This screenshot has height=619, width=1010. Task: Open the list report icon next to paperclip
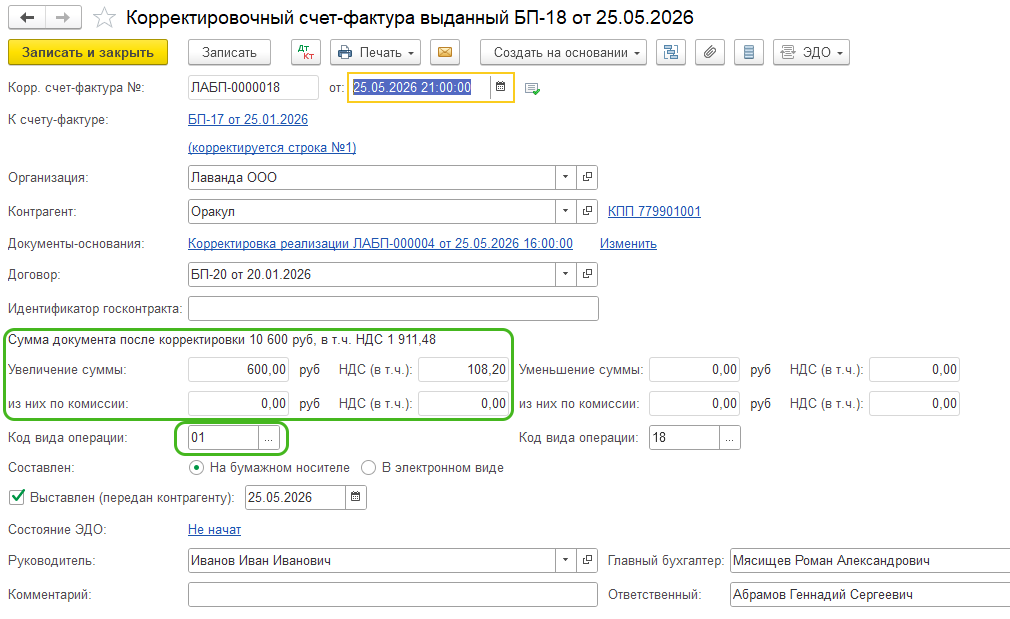coord(748,52)
